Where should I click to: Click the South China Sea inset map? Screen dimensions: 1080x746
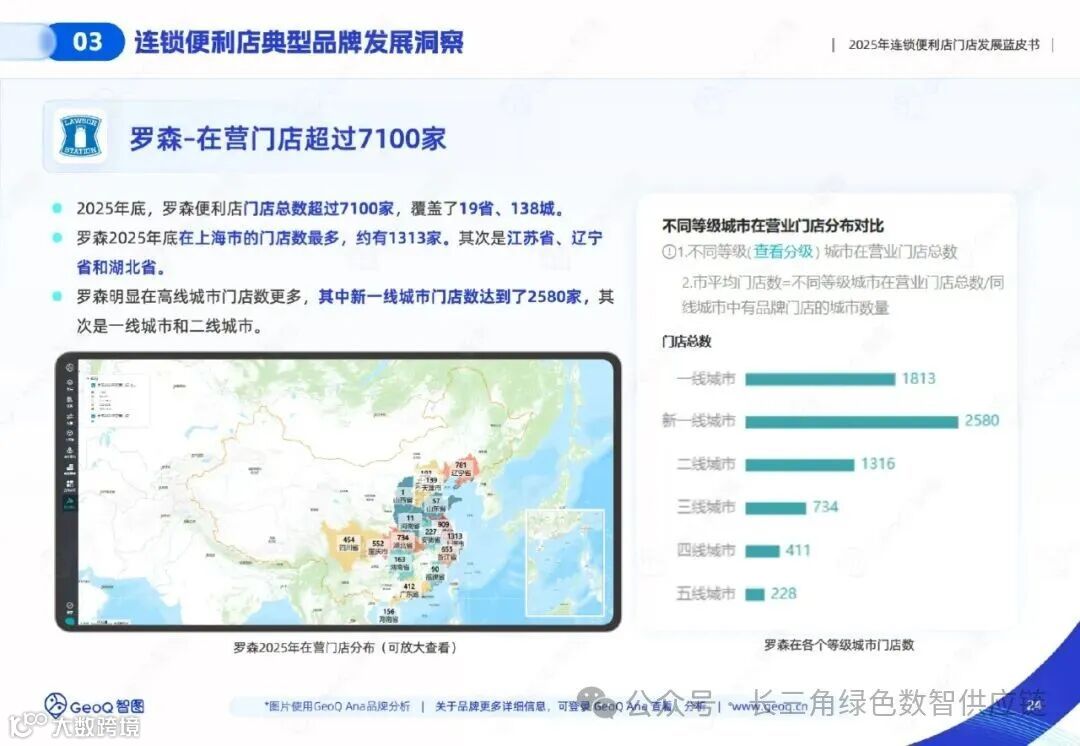pyautogui.click(x=565, y=563)
